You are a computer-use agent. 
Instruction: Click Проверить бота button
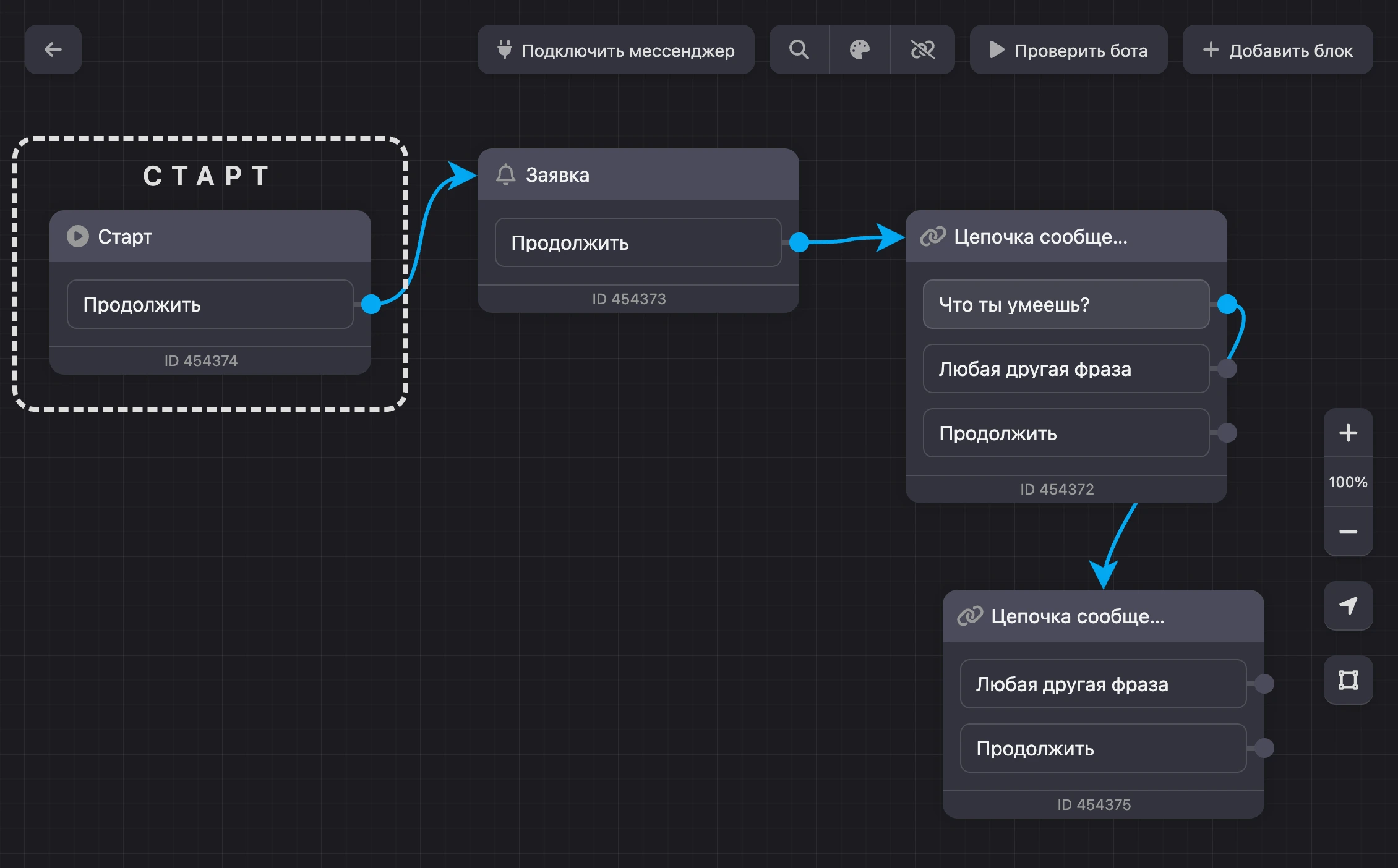pyautogui.click(x=1069, y=49)
